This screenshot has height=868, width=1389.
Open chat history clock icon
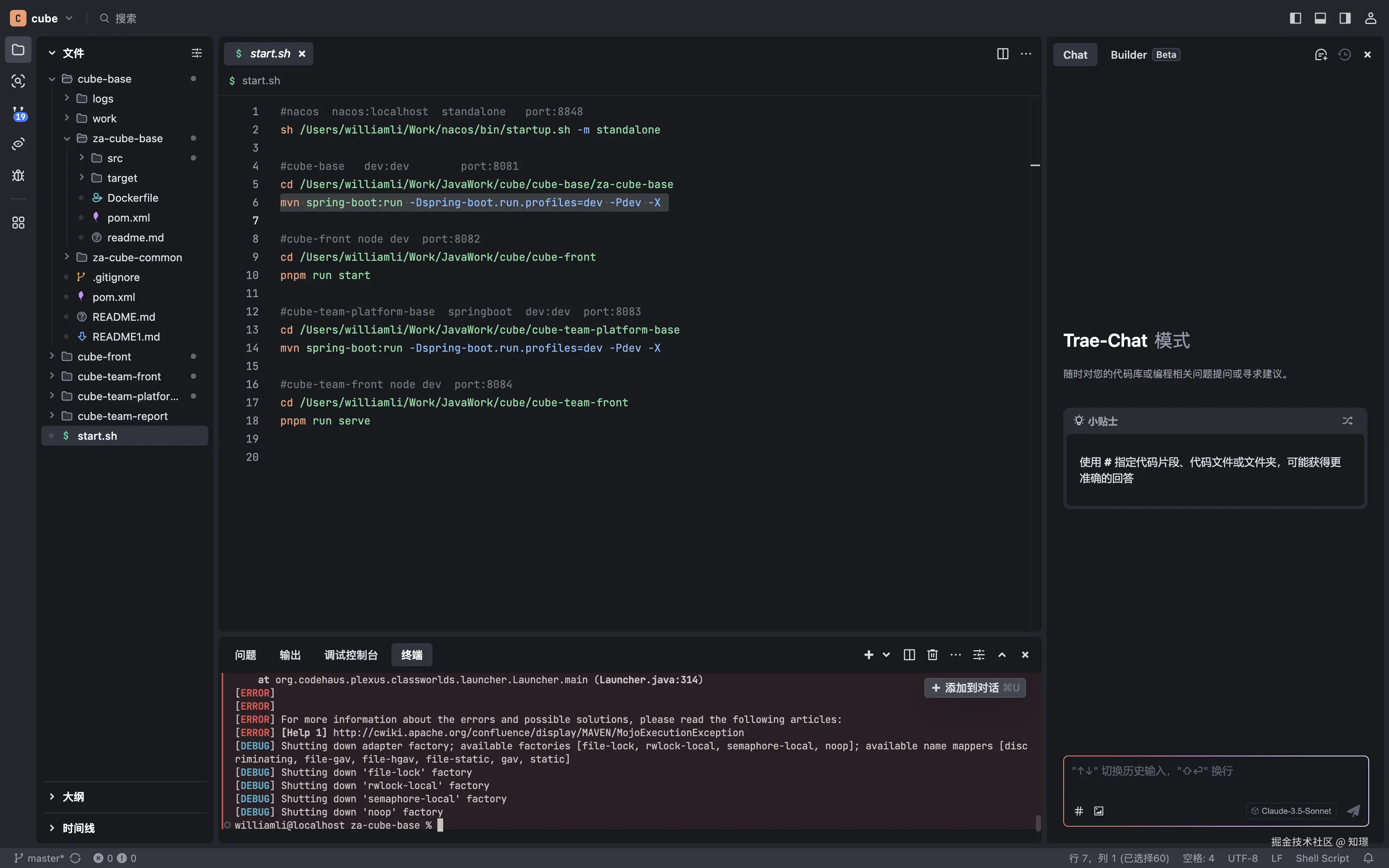(x=1344, y=55)
